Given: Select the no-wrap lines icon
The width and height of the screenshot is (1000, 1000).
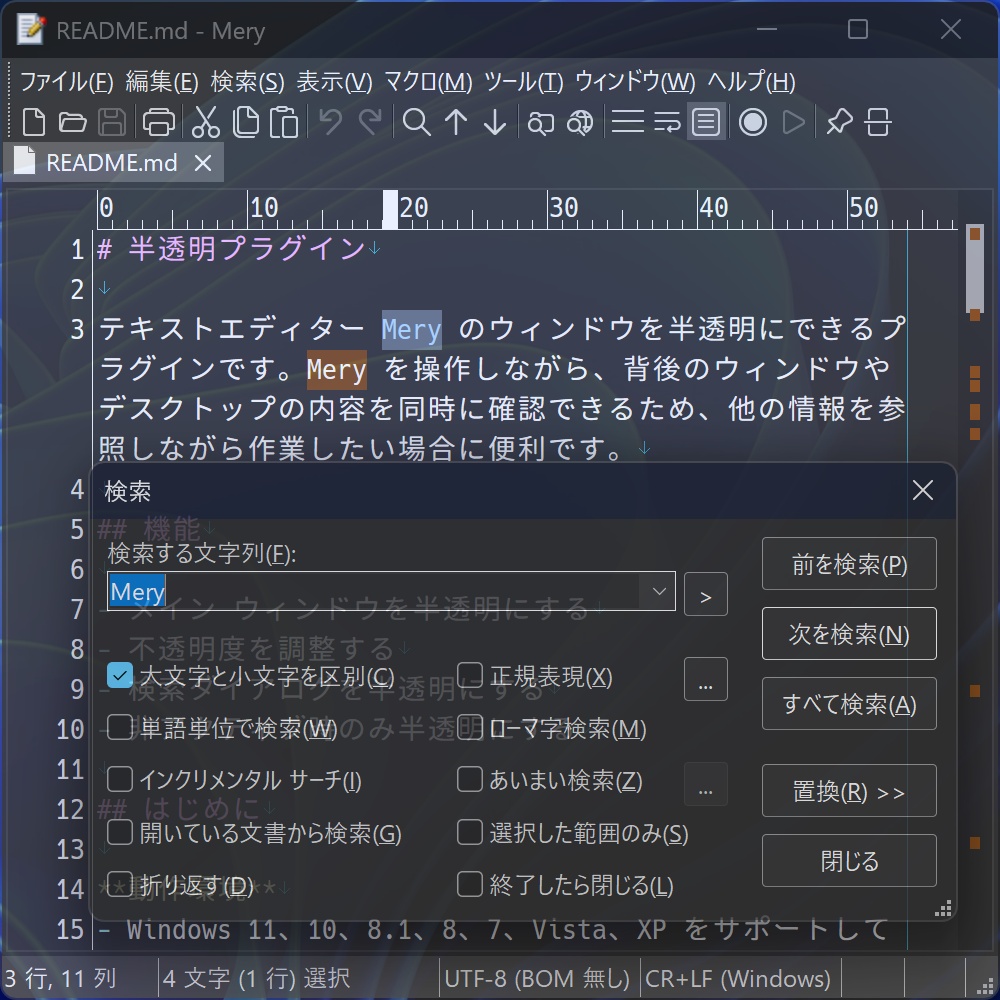Looking at the screenshot, I should click(628, 121).
